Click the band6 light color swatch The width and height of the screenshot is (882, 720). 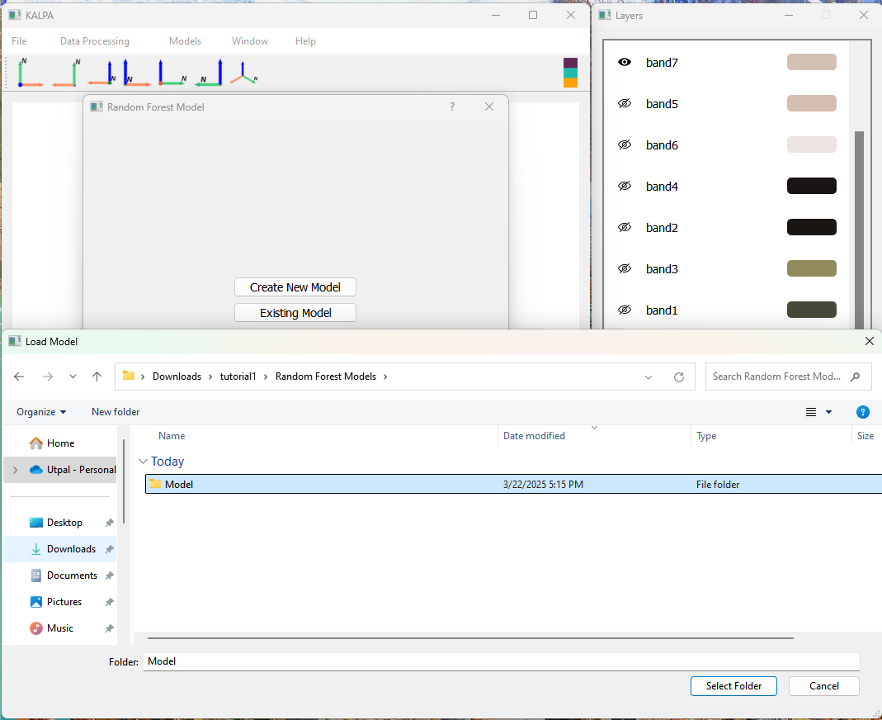pos(812,145)
